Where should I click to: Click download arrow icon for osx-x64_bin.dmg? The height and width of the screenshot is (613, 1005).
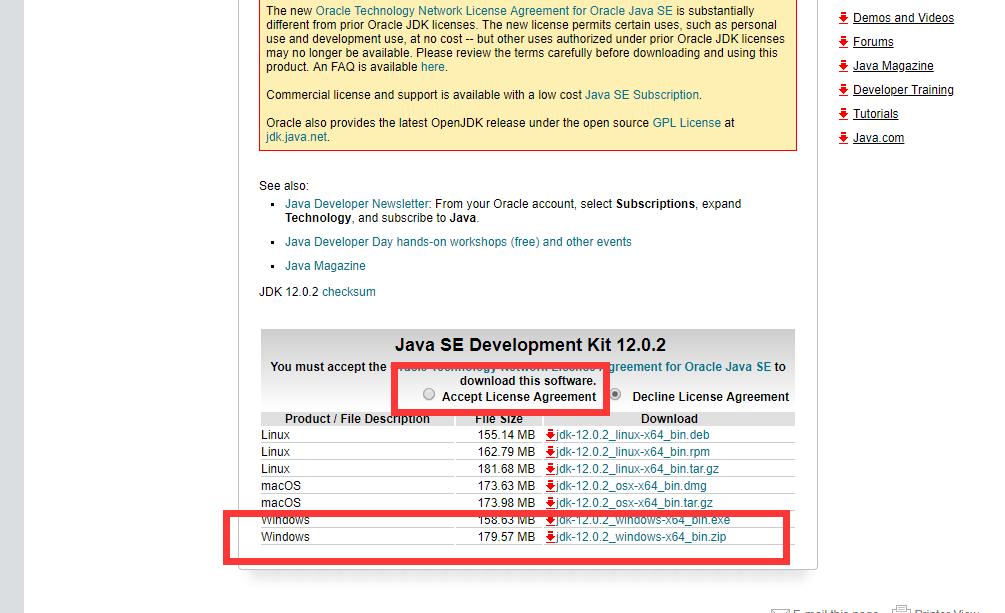550,486
